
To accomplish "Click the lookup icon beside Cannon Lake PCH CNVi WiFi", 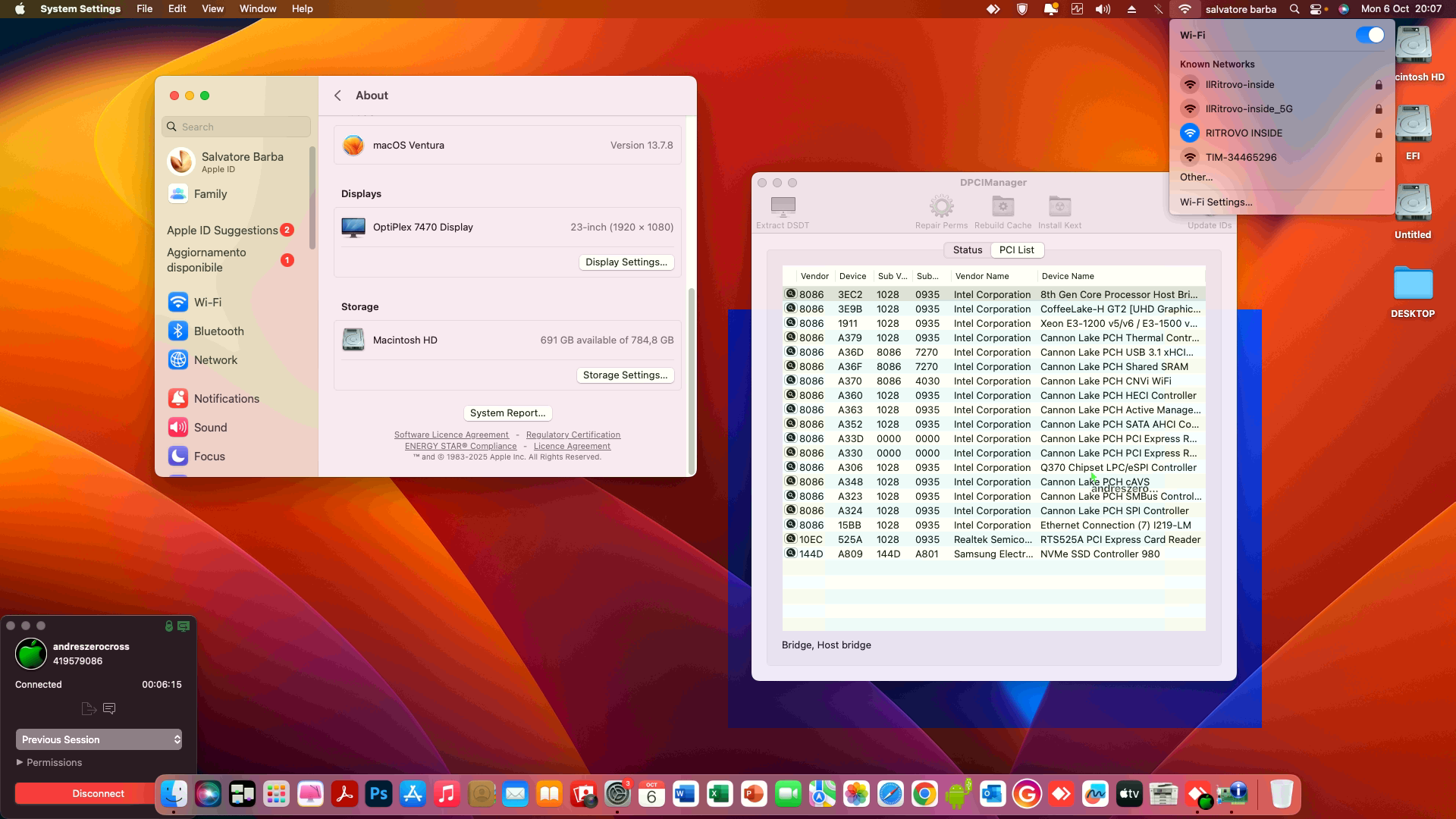I will (790, 381).
